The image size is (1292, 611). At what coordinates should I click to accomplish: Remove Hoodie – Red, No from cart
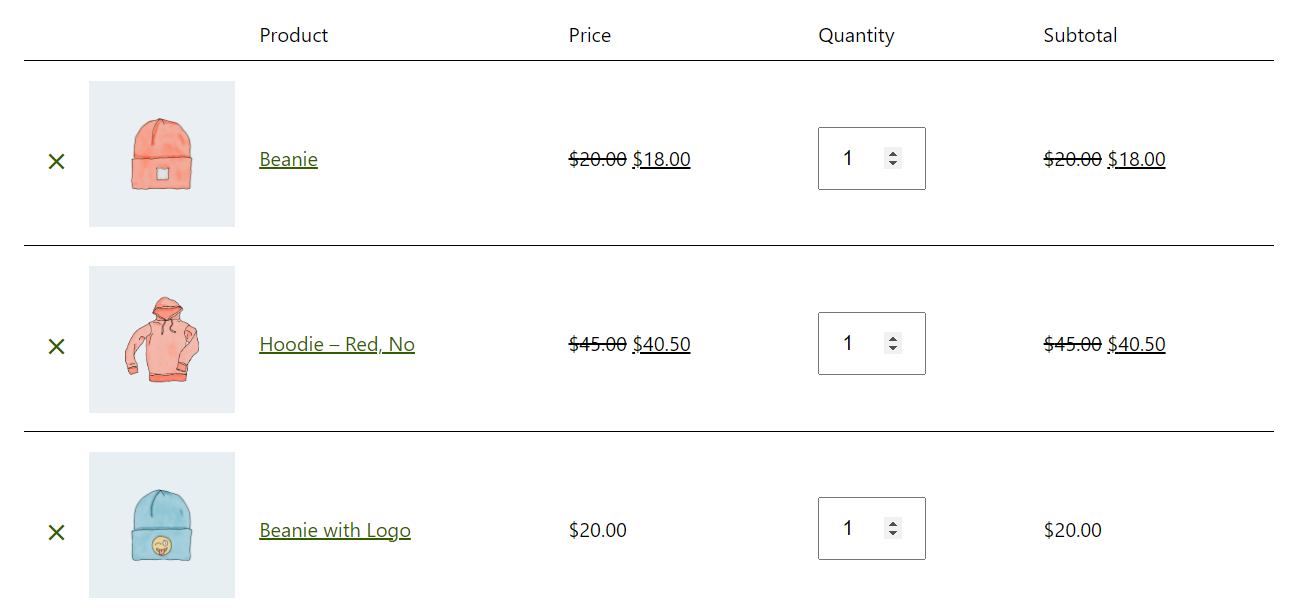pyautogui.click(x=56, y=346)
